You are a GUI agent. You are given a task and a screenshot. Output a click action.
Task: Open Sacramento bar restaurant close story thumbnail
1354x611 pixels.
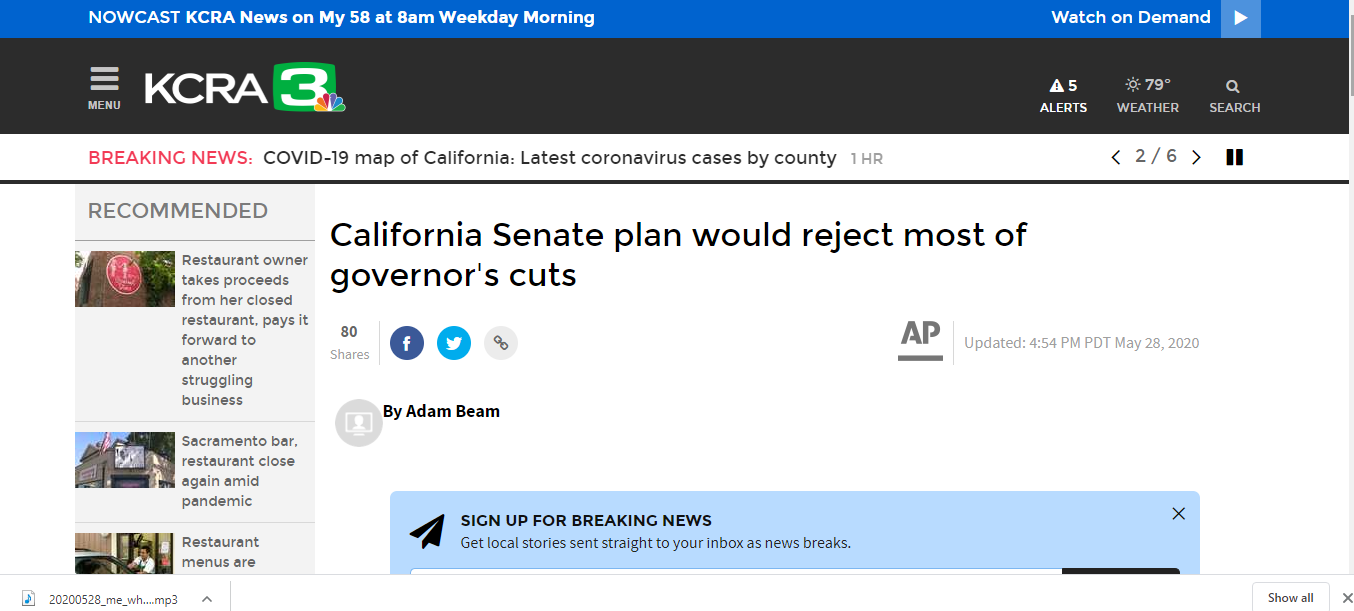(x=124, y=460)
